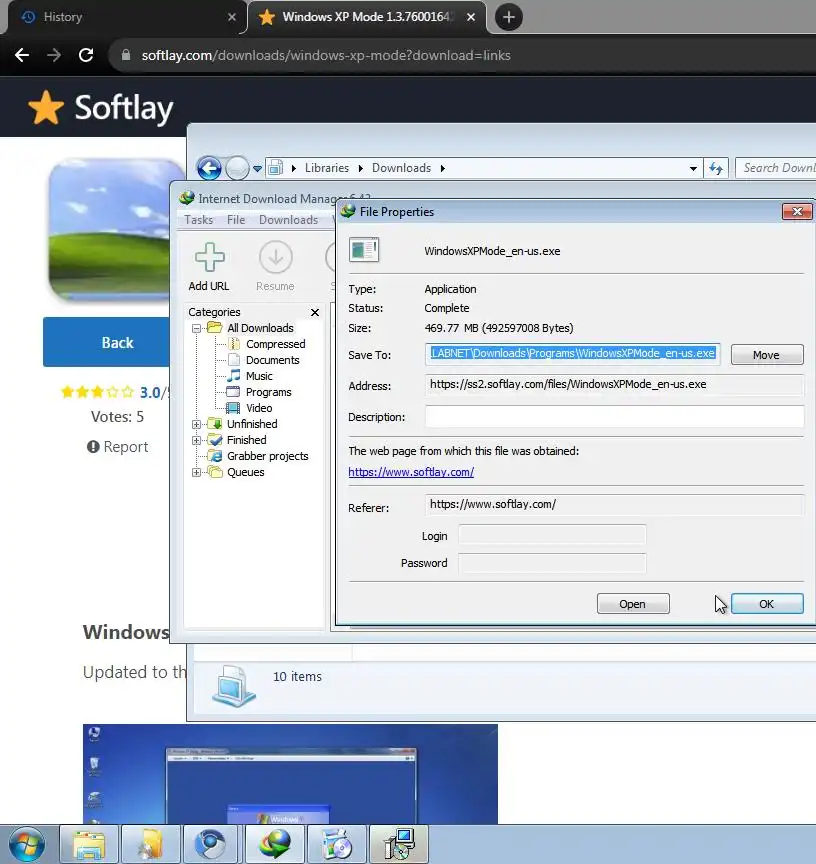Click Downloads in the Explorer breadcrumb
This screenshot has width=816, height=864.
click(x=401, y=168)
